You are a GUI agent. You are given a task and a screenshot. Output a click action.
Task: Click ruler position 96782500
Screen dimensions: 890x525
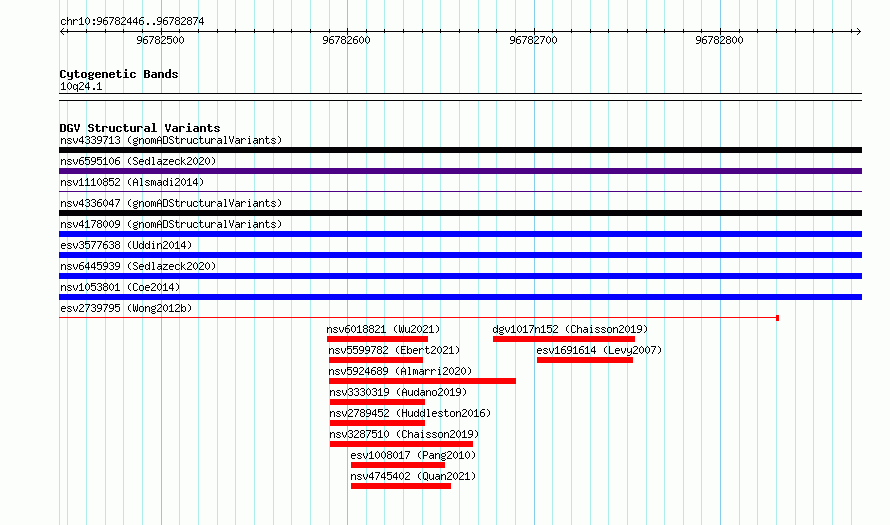pyautogui.click(x=161, y=40)
